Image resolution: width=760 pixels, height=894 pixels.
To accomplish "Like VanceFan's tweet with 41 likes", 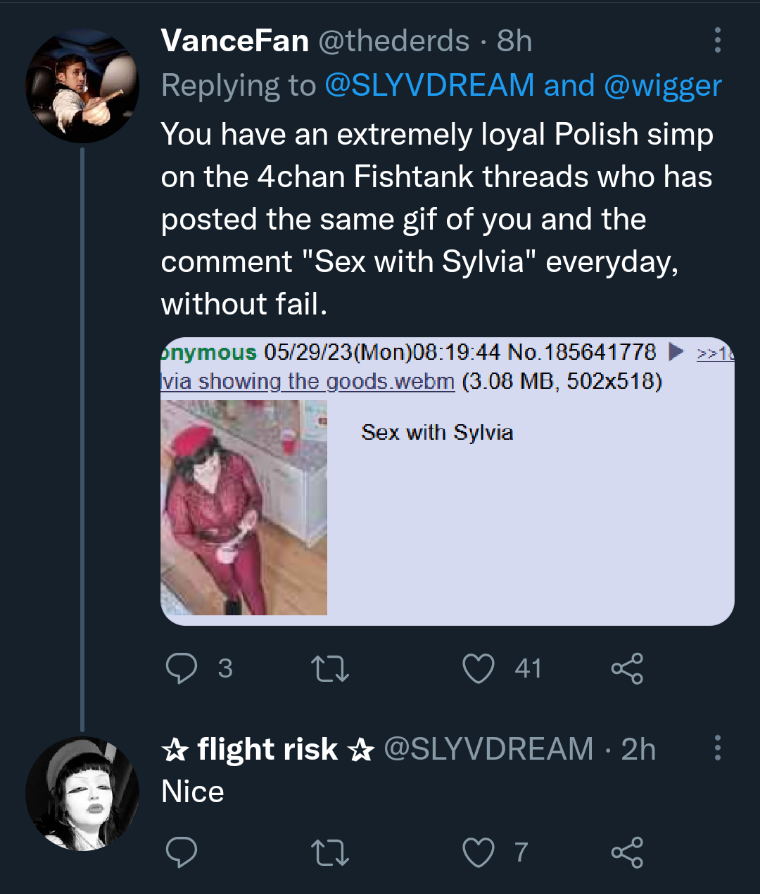I will point(481,668).
